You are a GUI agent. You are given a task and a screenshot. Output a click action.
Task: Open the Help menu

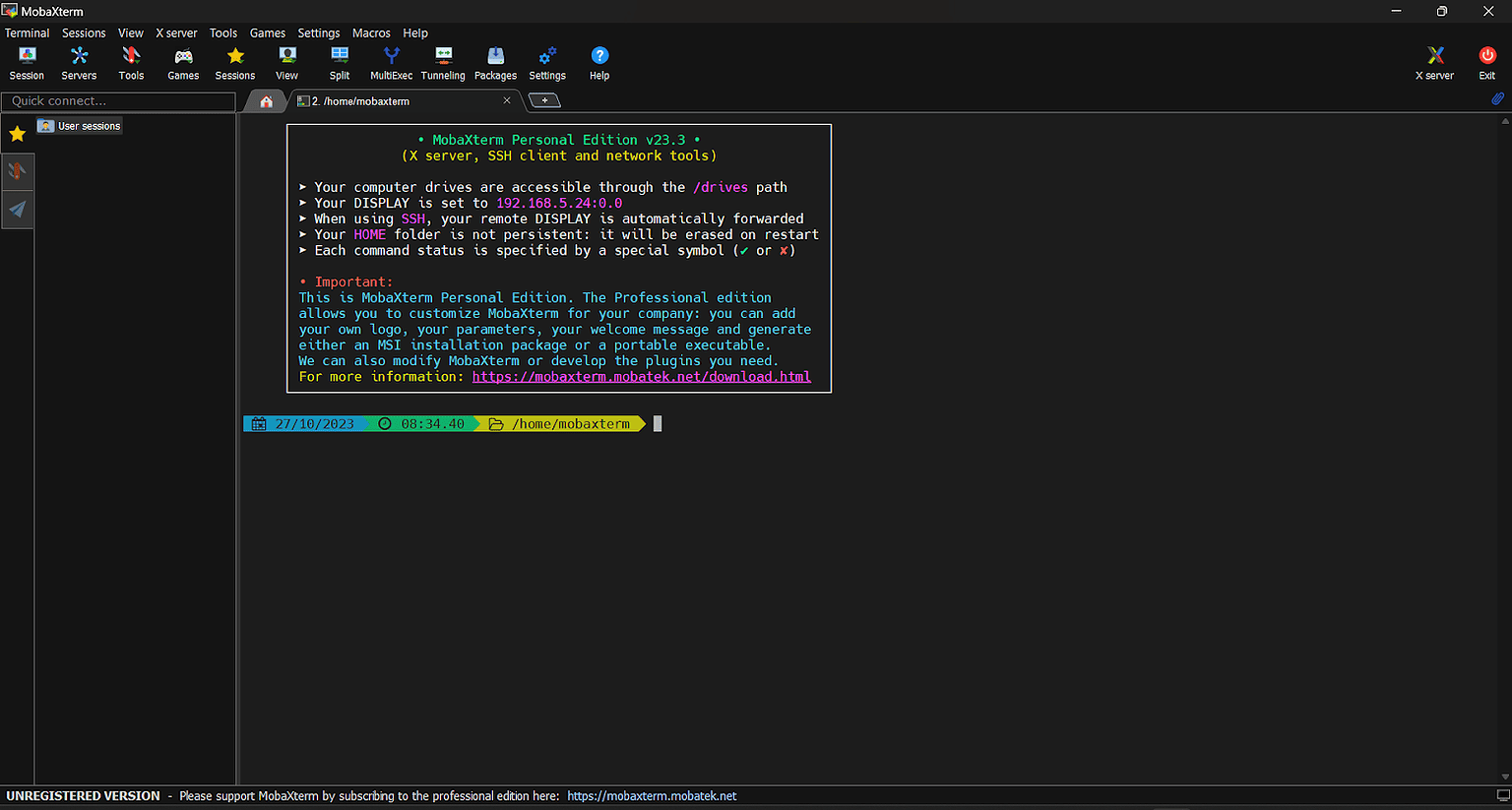(415, 32)
